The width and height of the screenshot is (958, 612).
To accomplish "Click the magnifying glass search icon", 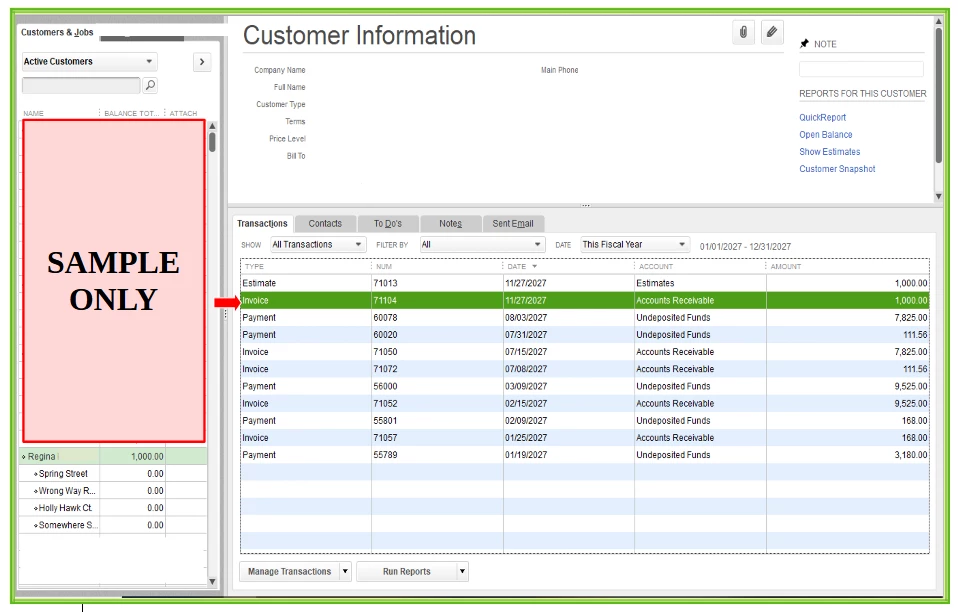I will 150,85.
